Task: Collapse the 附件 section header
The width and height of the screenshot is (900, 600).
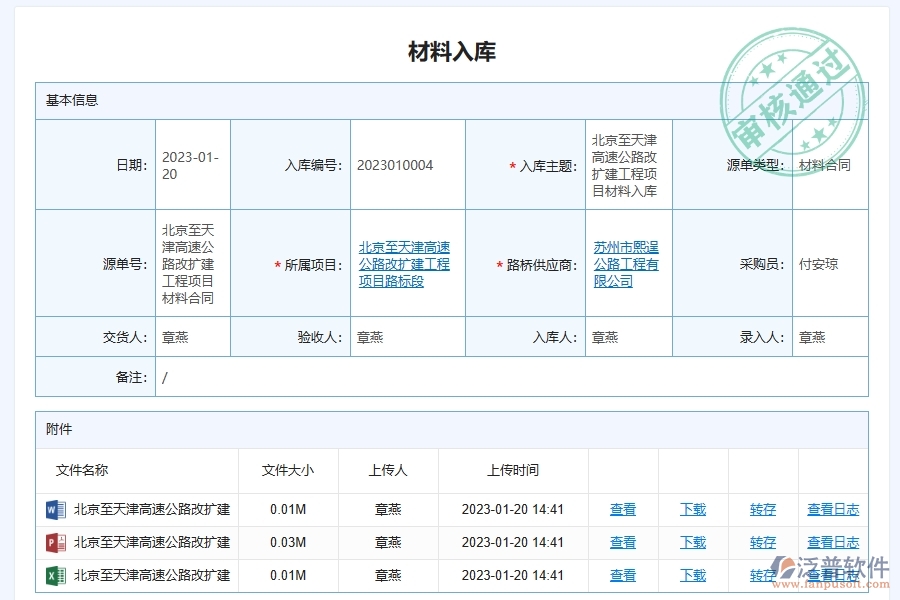Action: (x=58, y=428)
